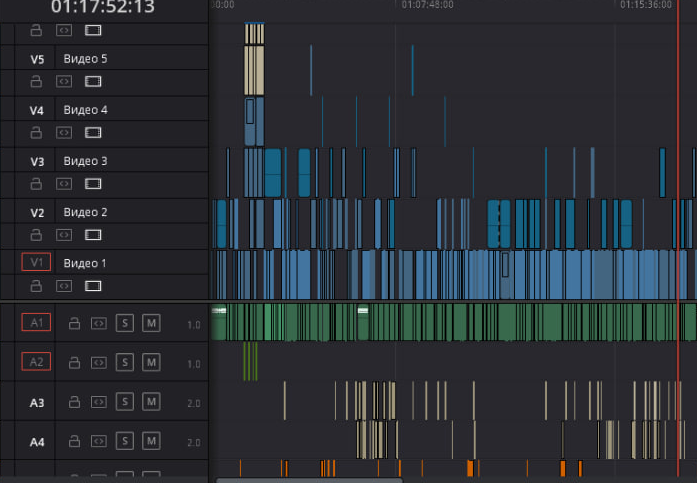Lock the A4 audio track

pyautogui.click(x=74, y=441)
